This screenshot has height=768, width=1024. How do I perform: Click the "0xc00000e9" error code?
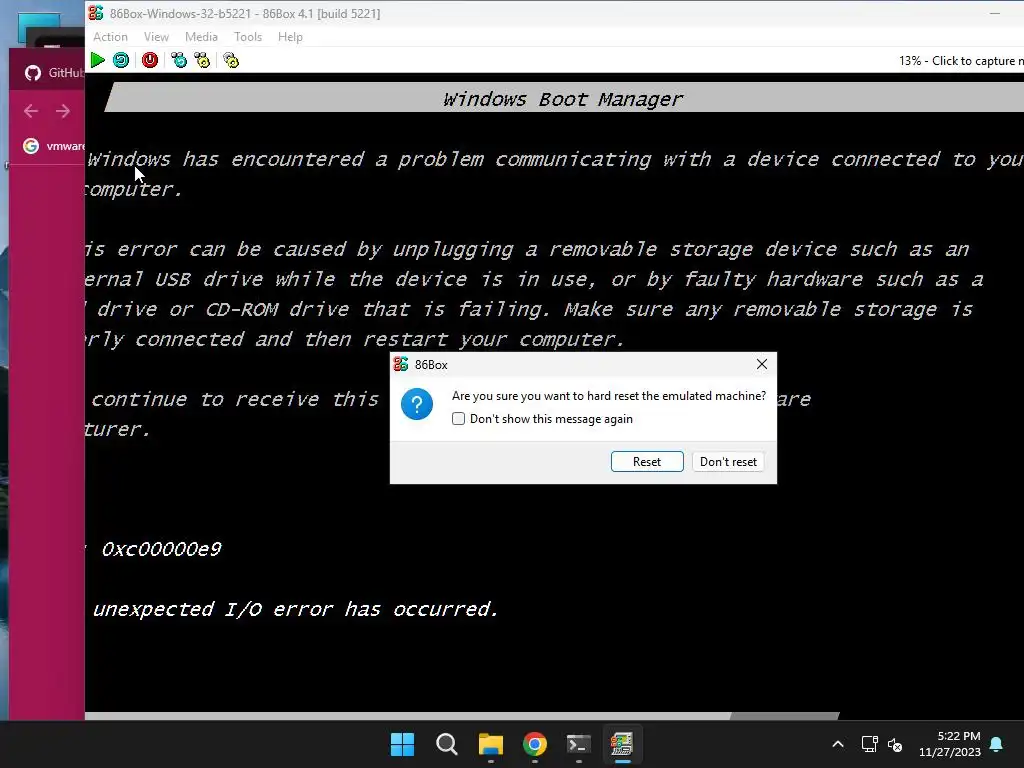pos(161,549)
